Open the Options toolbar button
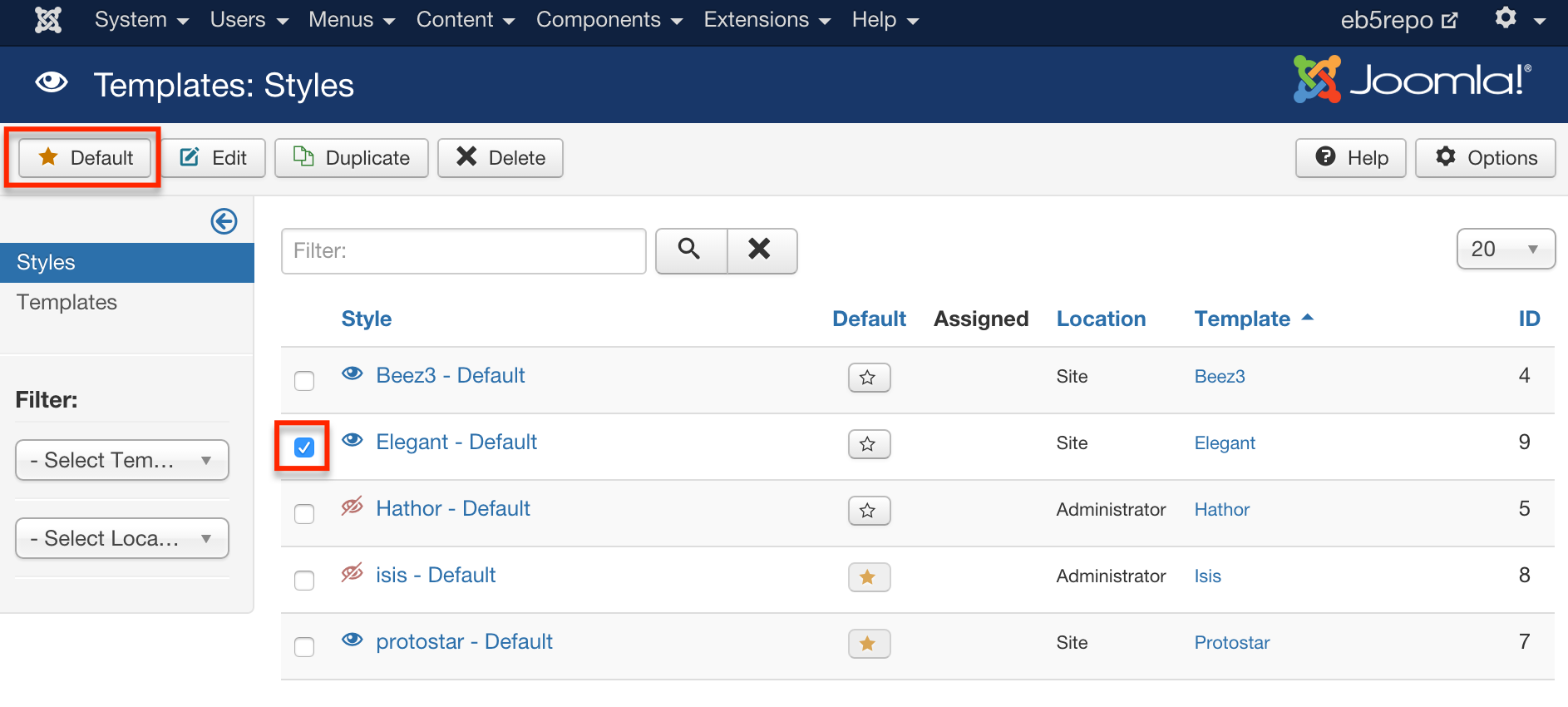1568x707 pixels. pyautogui.click(x=1486, y=158)
